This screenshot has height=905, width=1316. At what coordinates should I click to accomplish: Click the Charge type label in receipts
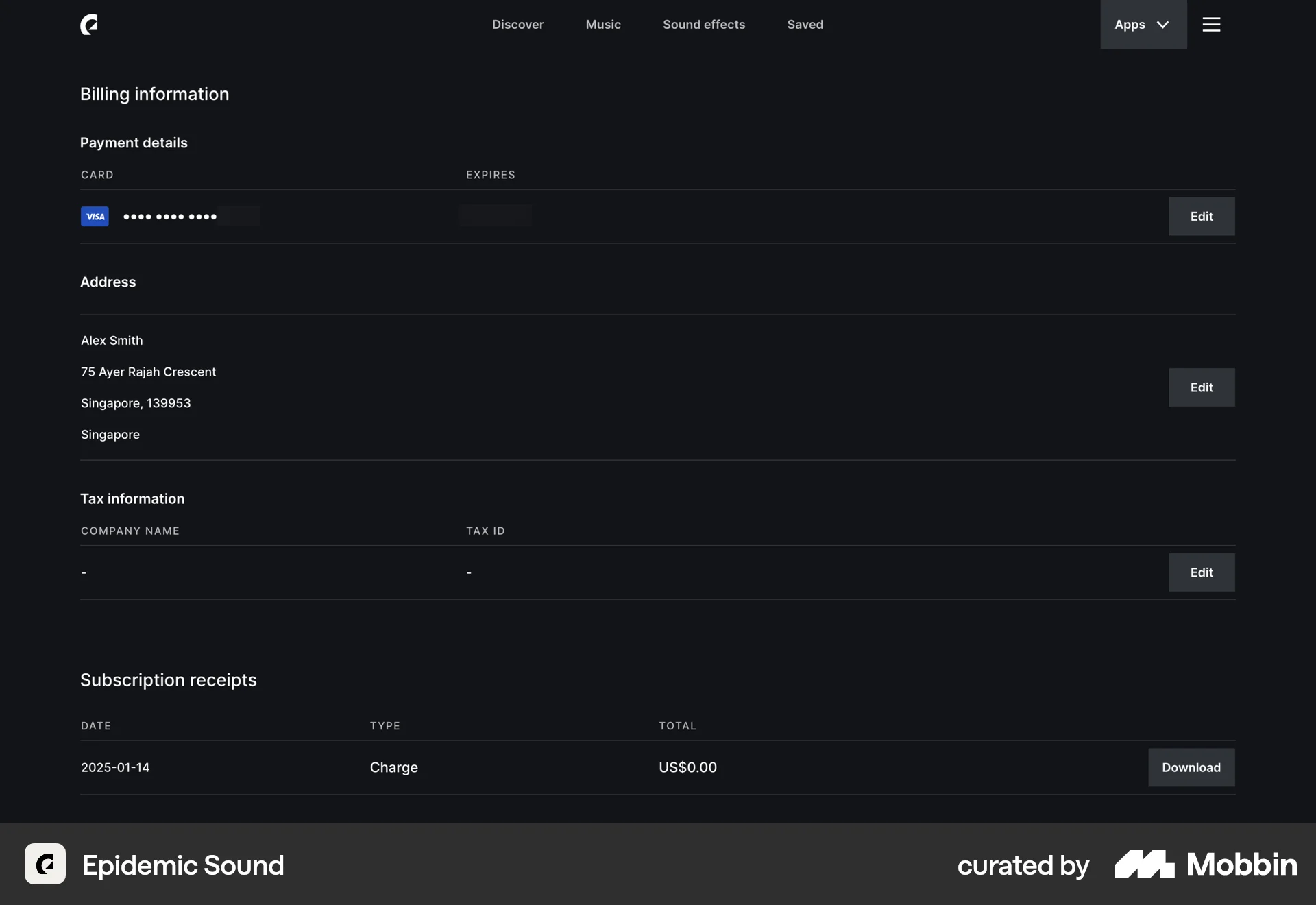[x=393, y=767]
